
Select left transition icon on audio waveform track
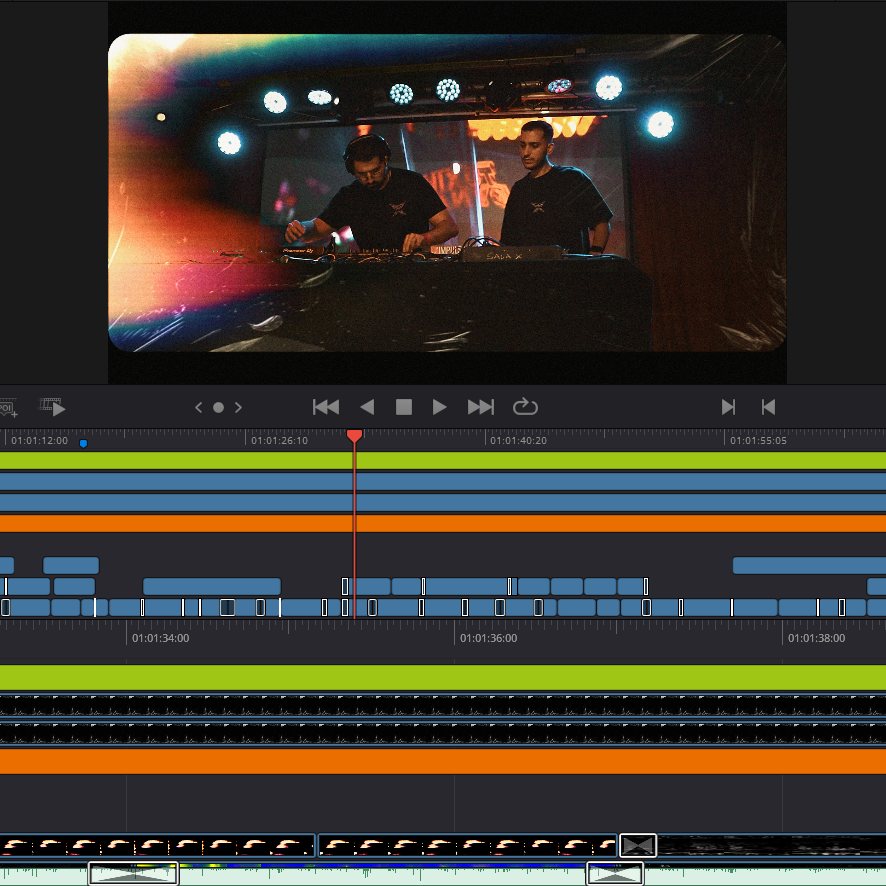tap(133, 874)
